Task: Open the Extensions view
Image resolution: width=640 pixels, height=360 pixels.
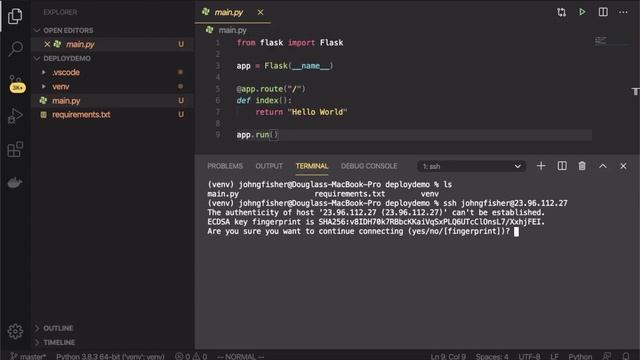Action: pos(15,149)
